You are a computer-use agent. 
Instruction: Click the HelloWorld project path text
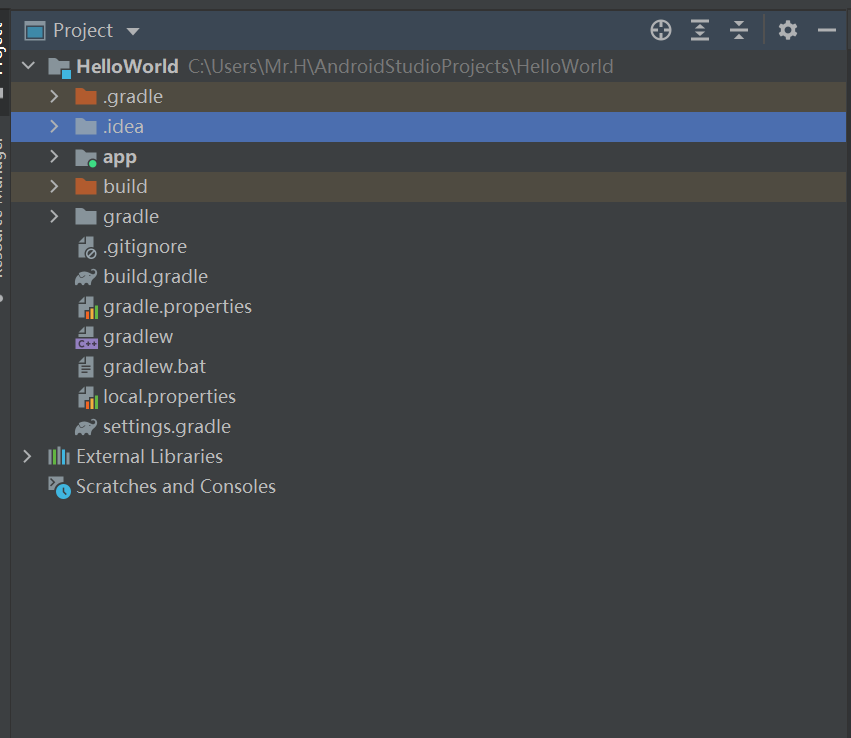(x=401, y=66)
